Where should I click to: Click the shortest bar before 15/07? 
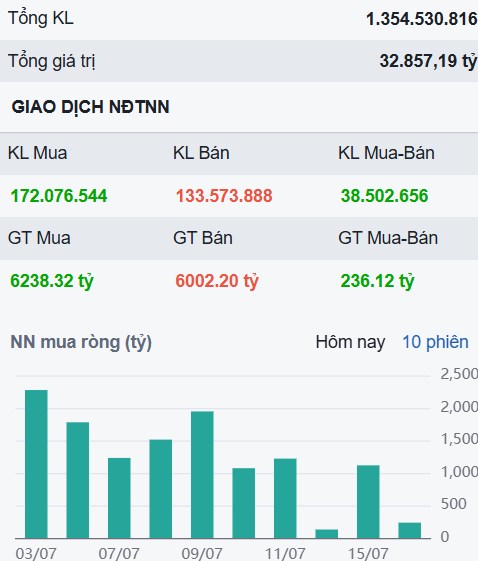click(327, 534)
